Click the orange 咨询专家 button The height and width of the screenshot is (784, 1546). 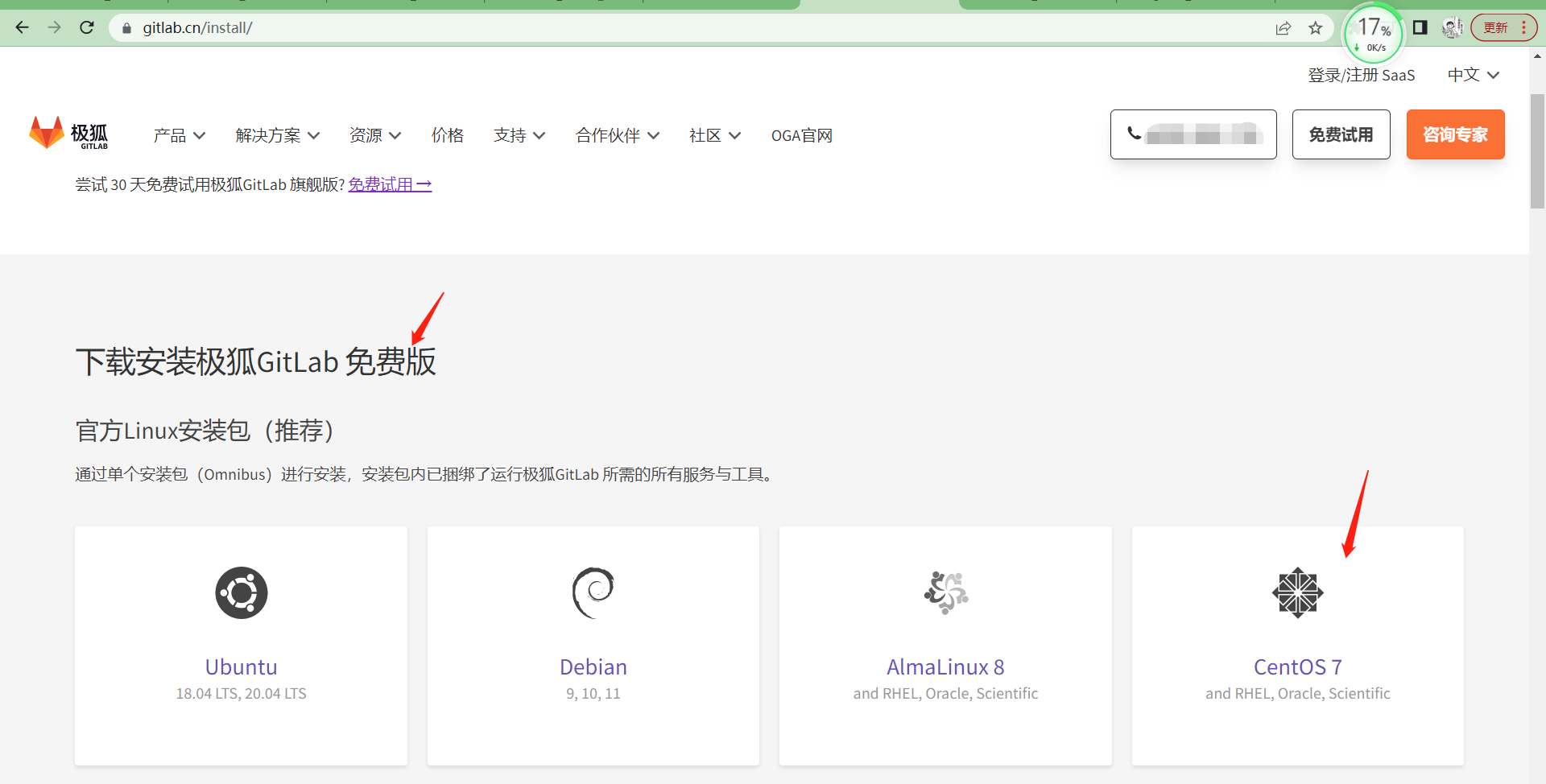click(1456, 134)
